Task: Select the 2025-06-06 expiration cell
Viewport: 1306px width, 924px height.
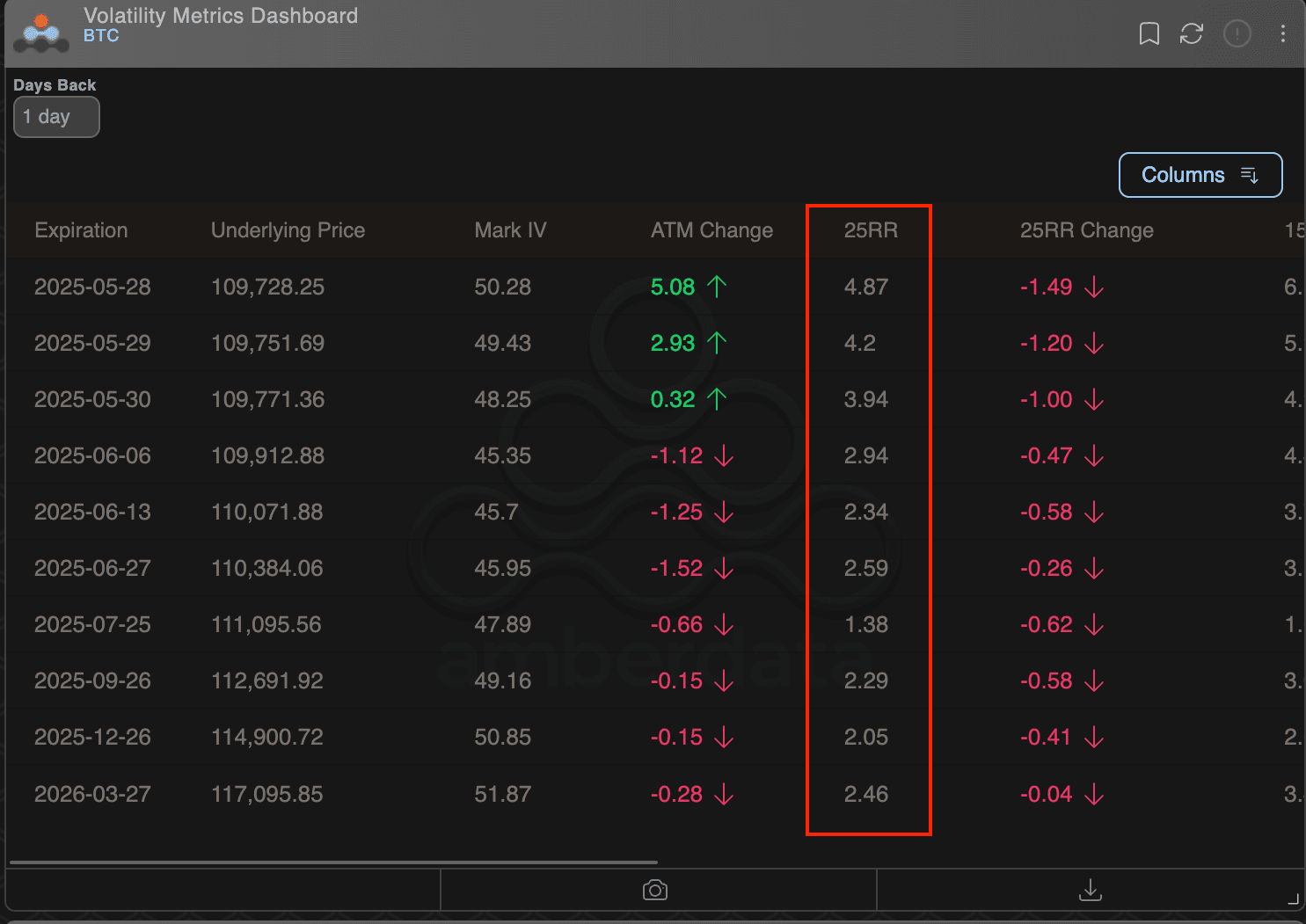Action: point(92,455)
